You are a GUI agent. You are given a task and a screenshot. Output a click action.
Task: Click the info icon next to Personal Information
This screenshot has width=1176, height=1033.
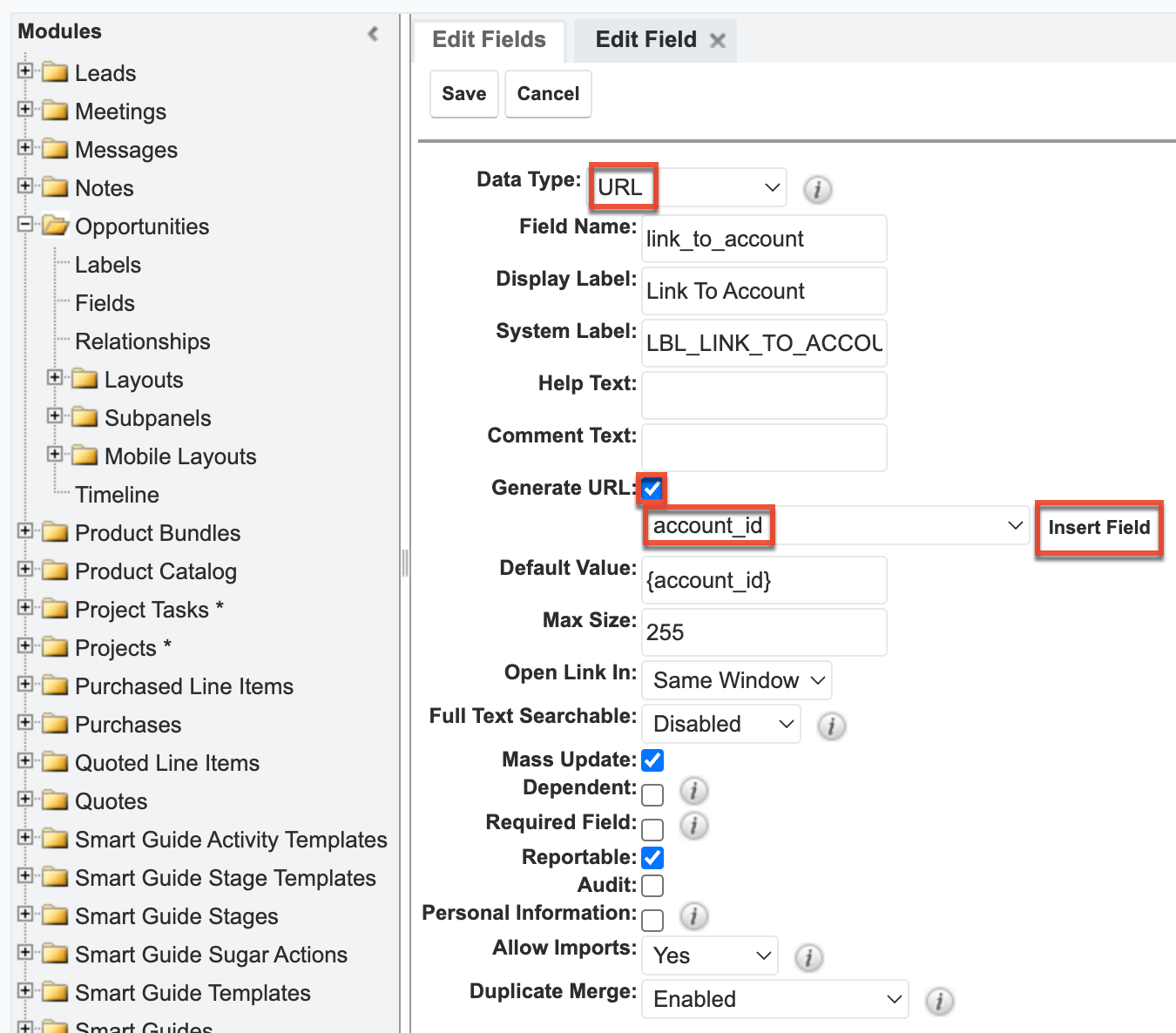(694, 916)
